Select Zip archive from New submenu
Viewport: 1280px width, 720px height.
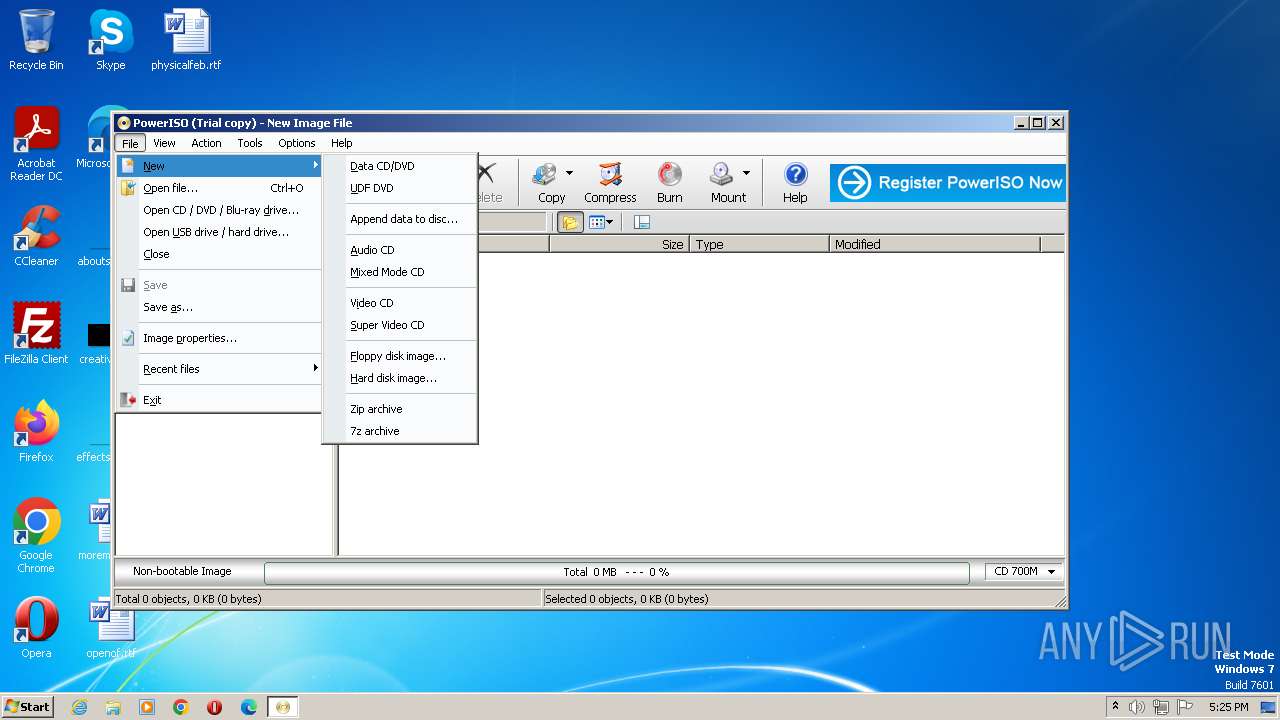click(x=399, y=409)
